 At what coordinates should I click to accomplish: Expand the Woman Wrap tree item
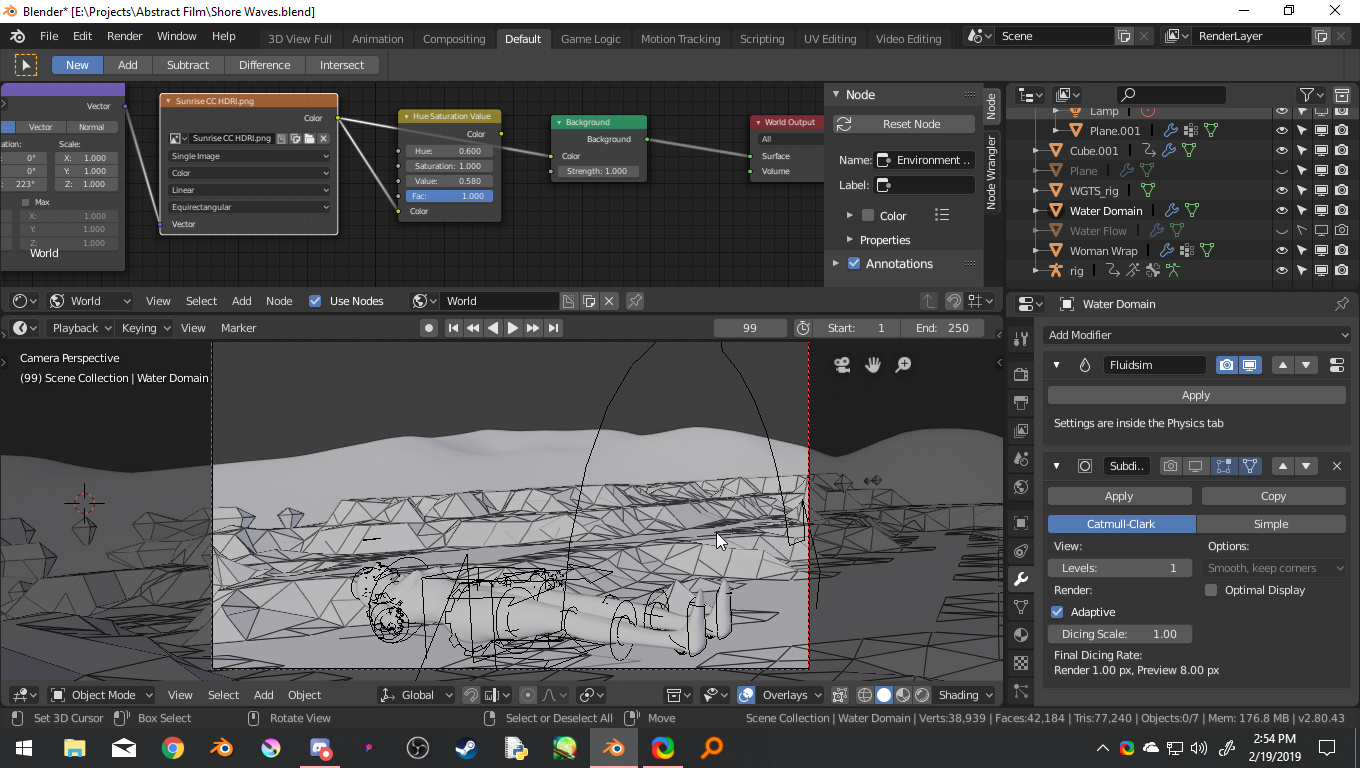(1037, 251)
